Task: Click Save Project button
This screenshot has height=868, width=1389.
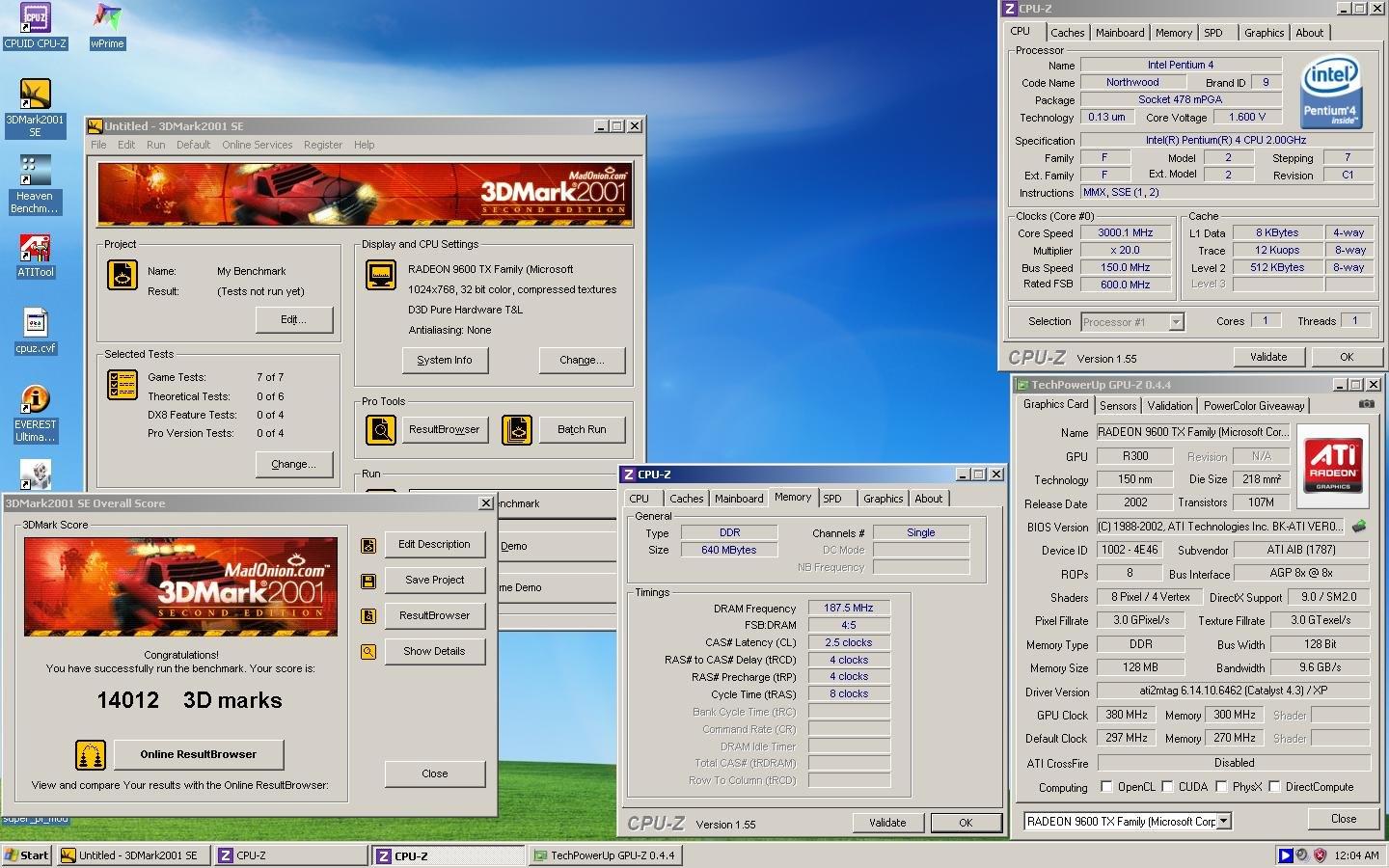Action: (x=434, y=580)
